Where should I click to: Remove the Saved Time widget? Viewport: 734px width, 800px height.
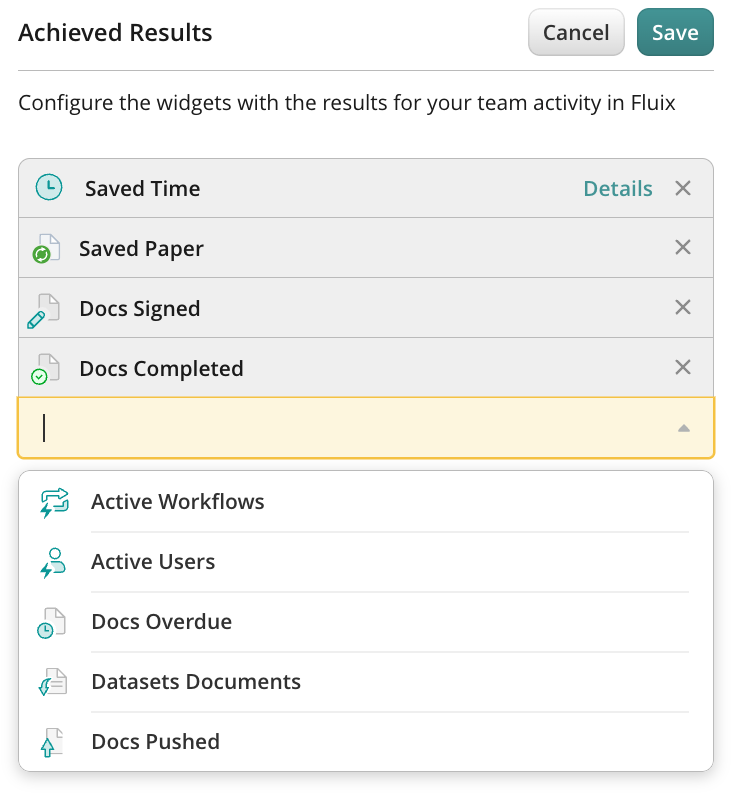tap(683, 188)
